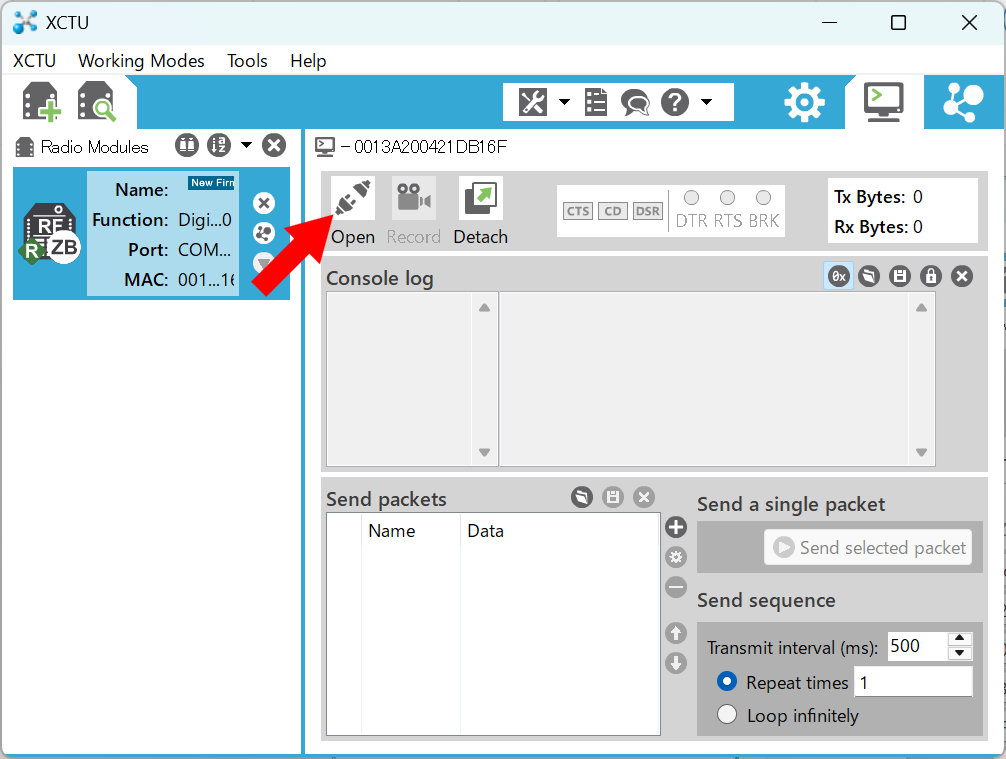1006x759 pixels.
Task: Clear packets list X icon
Action: [644, 497]
